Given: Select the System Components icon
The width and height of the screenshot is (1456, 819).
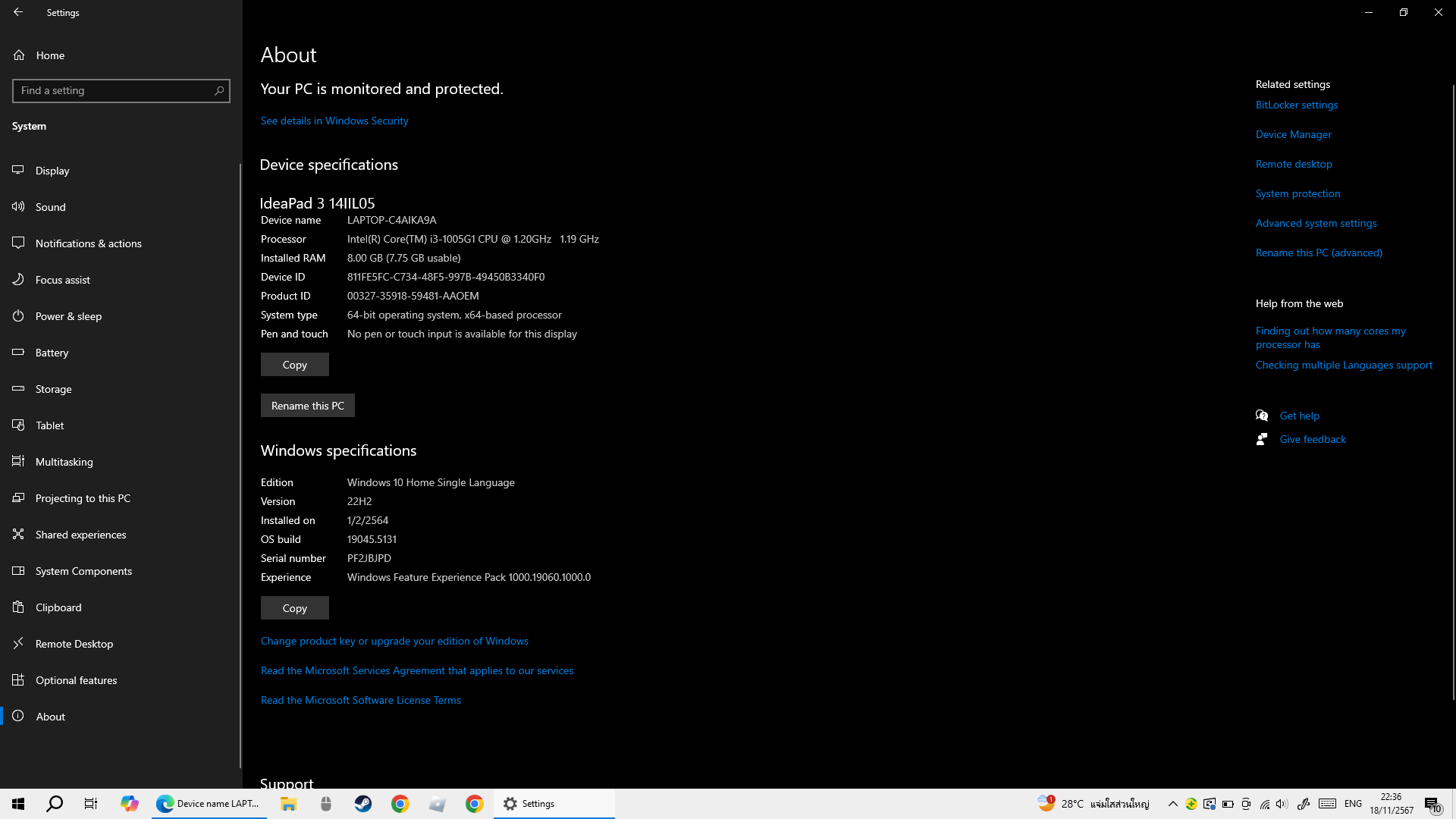Looking at the screenshot, I should (x=18, y=570).
